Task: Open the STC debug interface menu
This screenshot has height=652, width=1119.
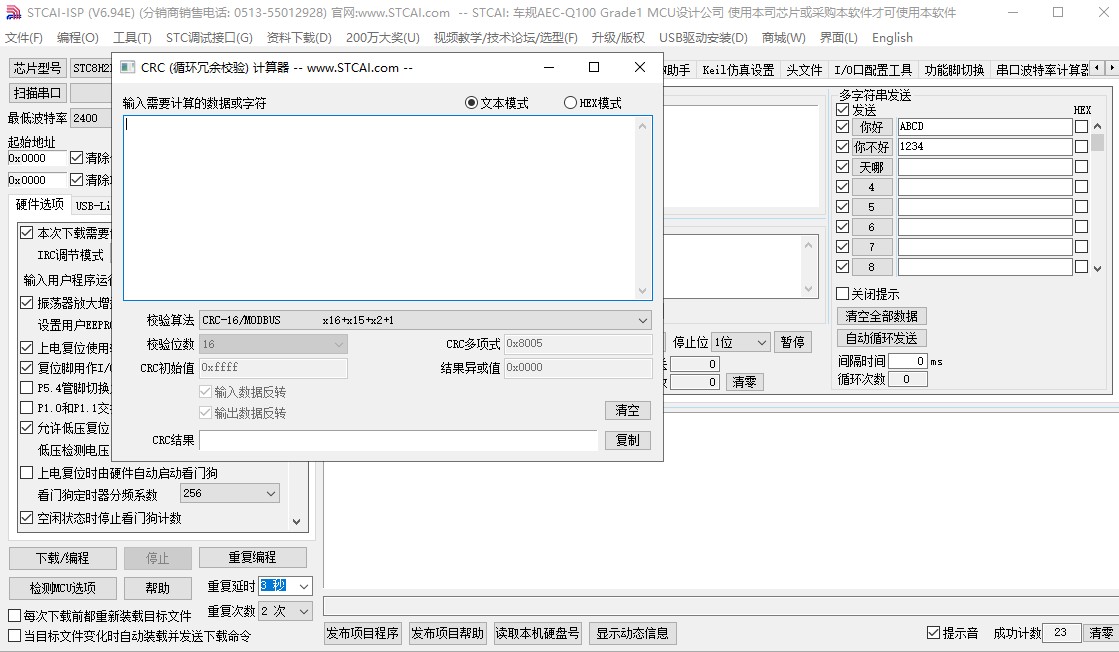Action: pyautogui.click(x=209, y=38)
